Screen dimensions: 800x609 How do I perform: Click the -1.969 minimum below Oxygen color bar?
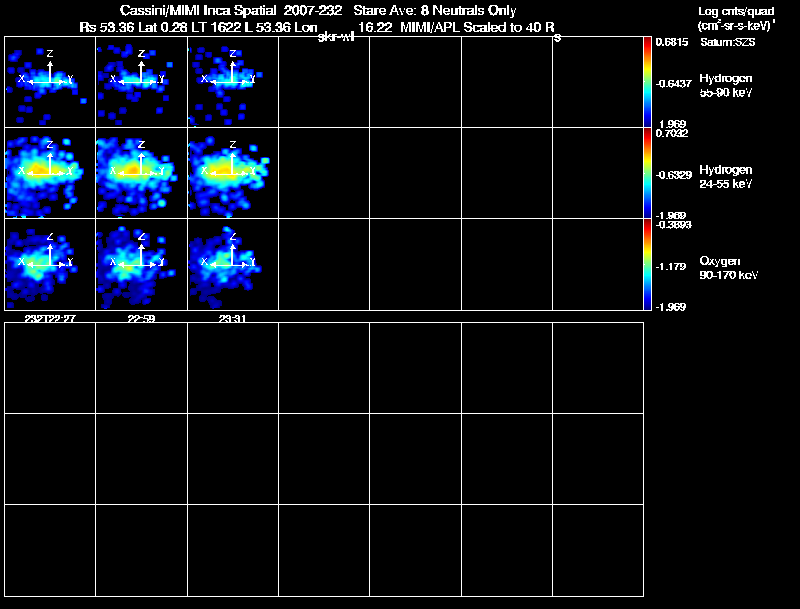(671, 307)
